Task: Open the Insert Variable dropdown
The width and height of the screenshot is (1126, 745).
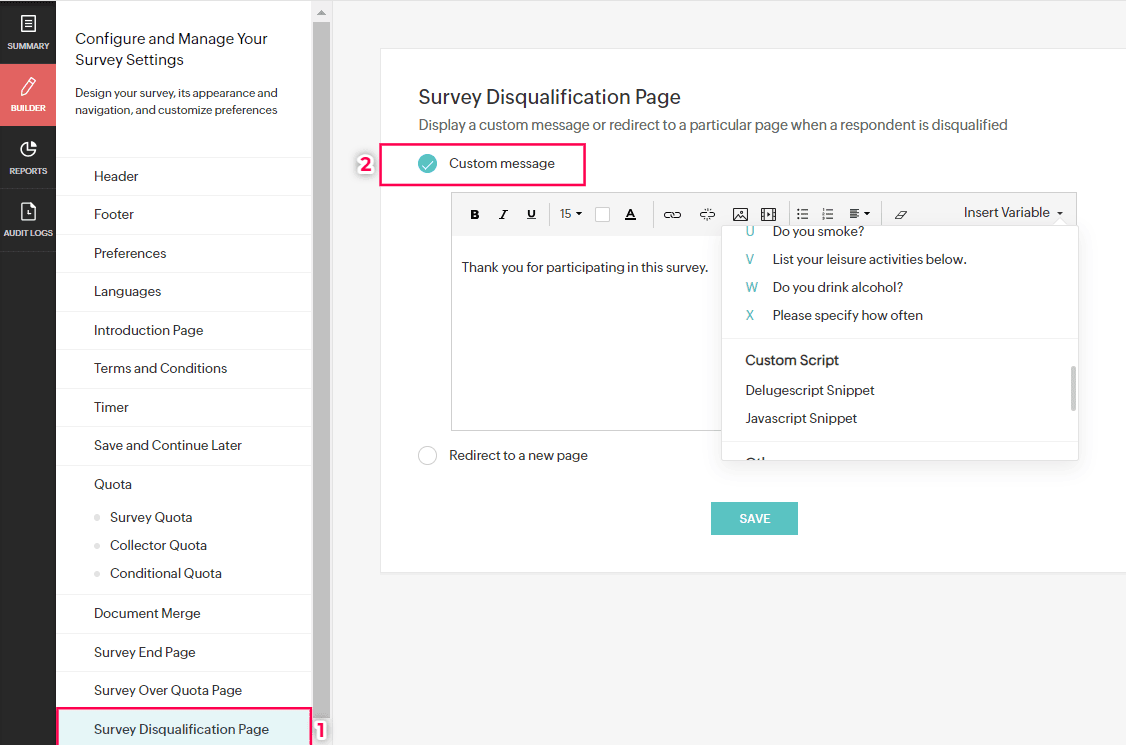Action: coord(1013,213)
